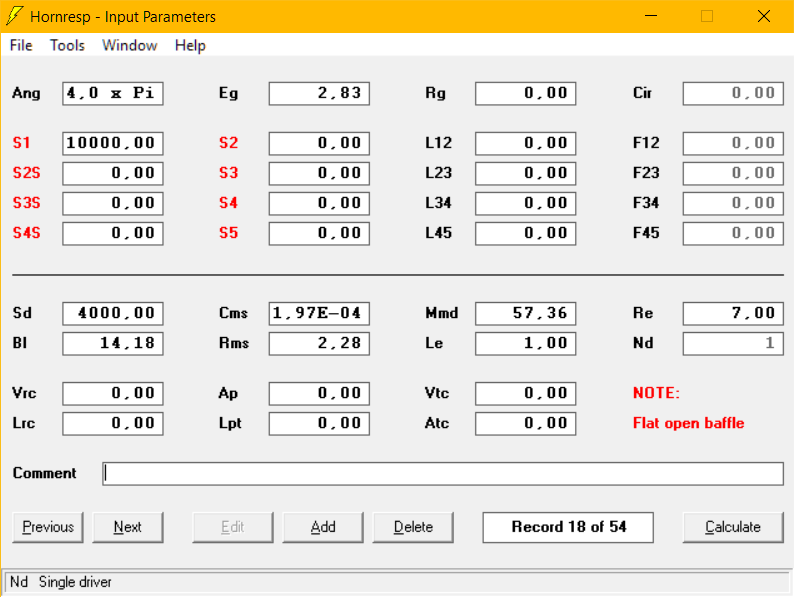This screenshot has height=597, width=794.
Task: Click the Bl field with 14,18
Action: 113,343
